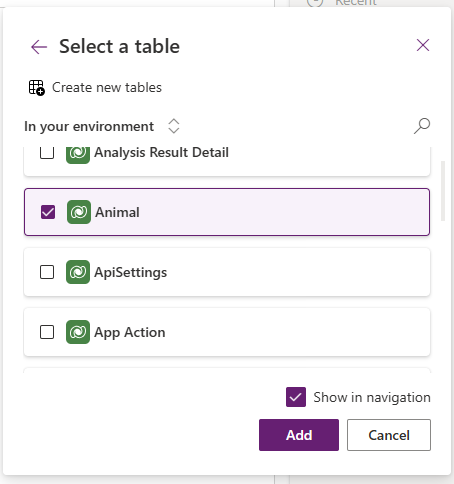This screenshot has width=454, height=484.
Task: Click the ApiSettings Dataverse icon
Action: pyautogui.click(x=78, y=272)
